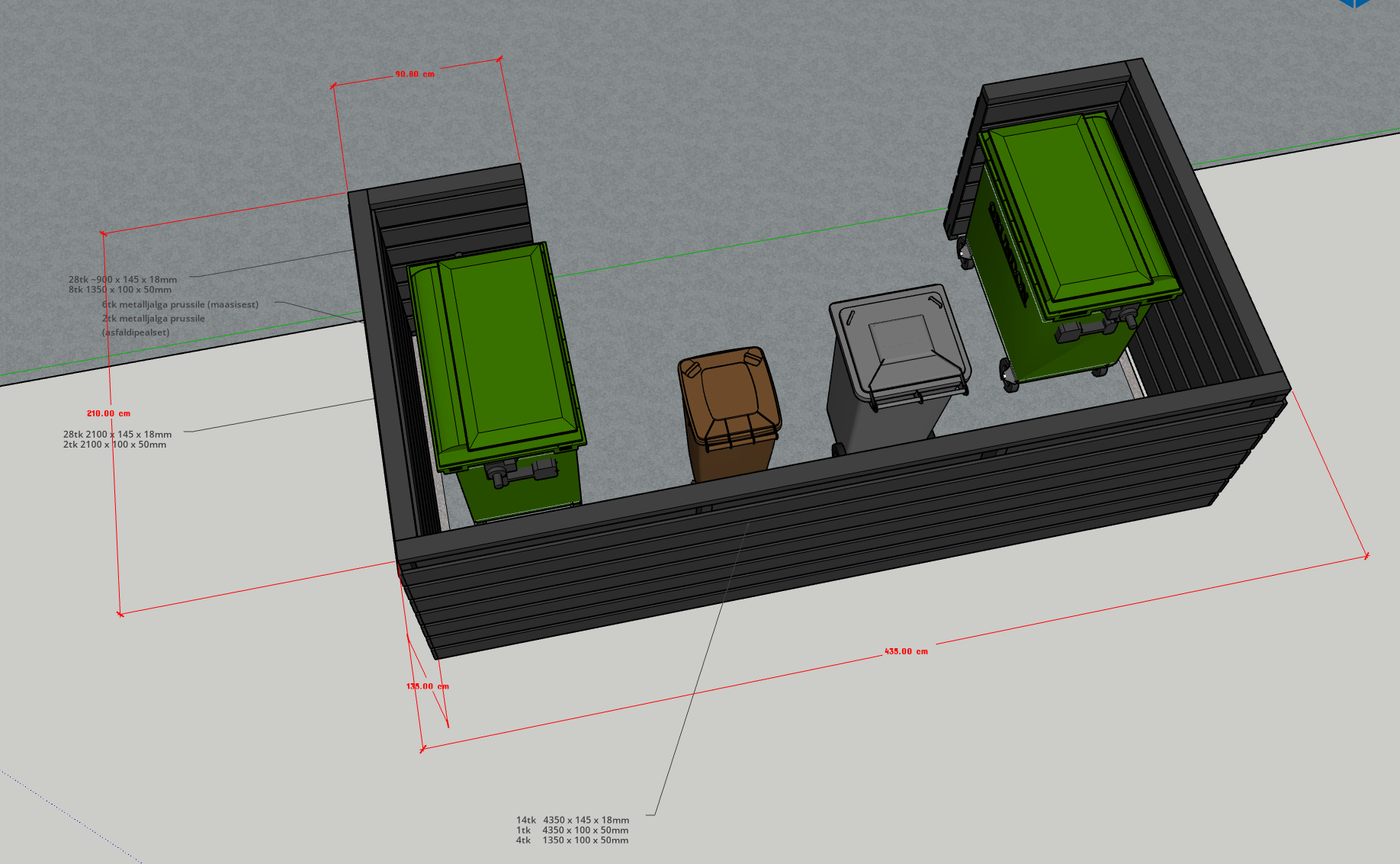Click the 210.00 cm dimension text
This screenshot has height=864, width=1400.
108,414
